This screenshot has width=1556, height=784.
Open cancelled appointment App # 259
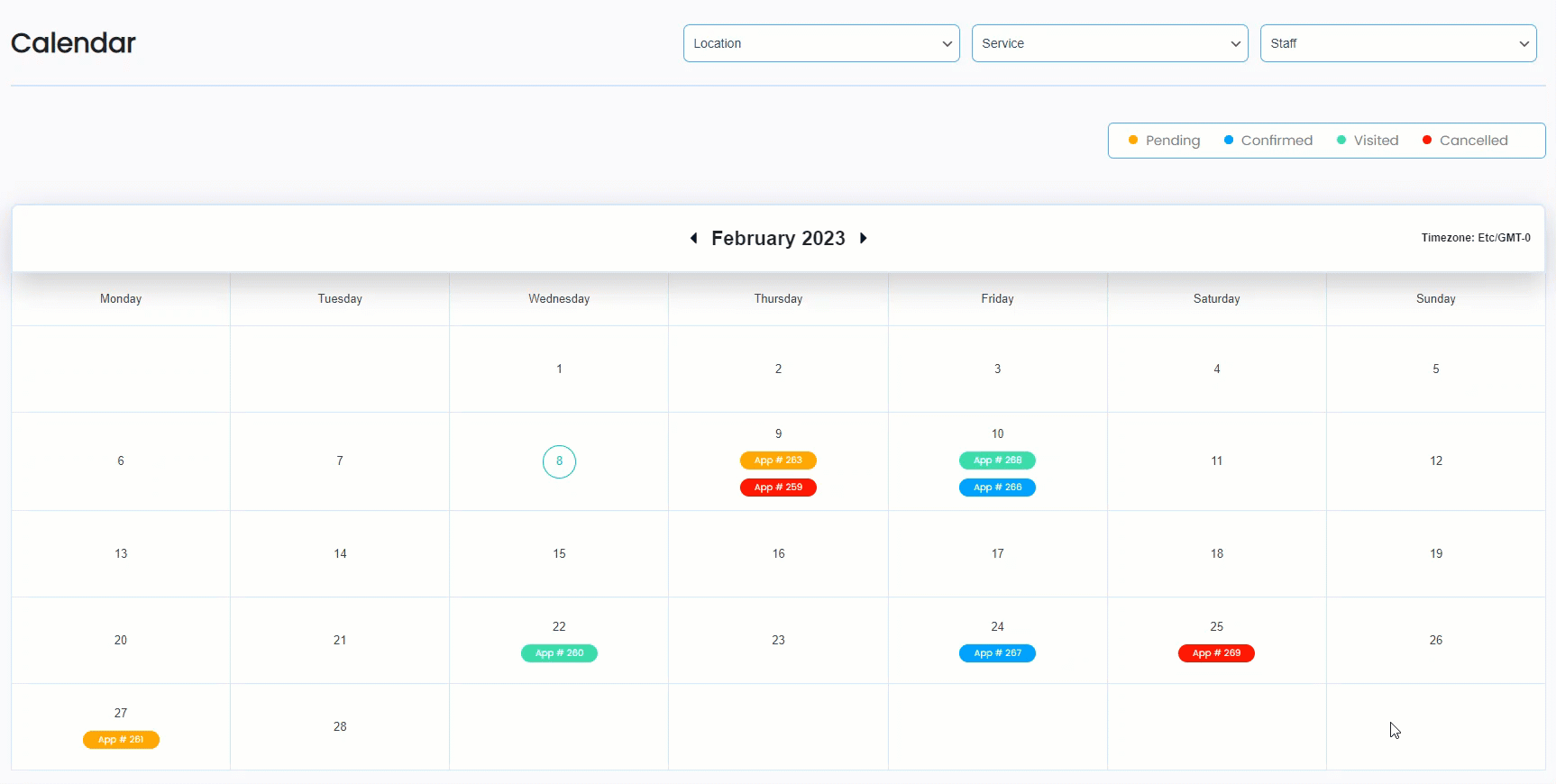pos(778,488)
